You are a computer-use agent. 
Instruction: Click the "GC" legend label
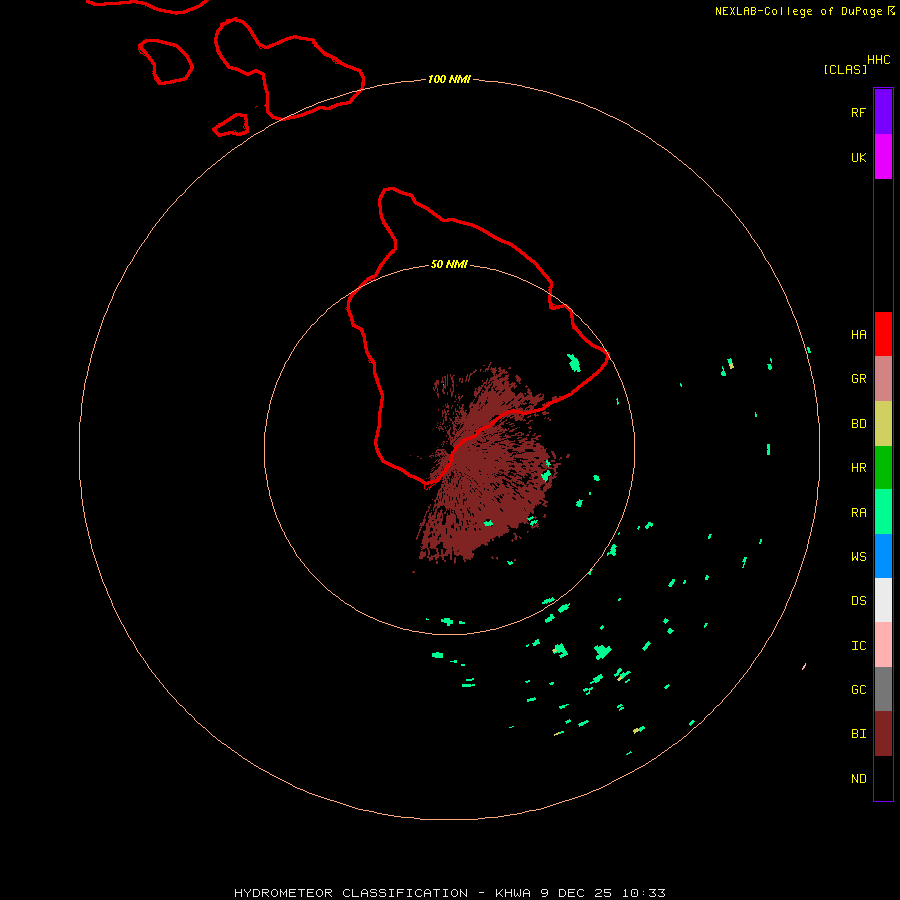coord(859,689)
